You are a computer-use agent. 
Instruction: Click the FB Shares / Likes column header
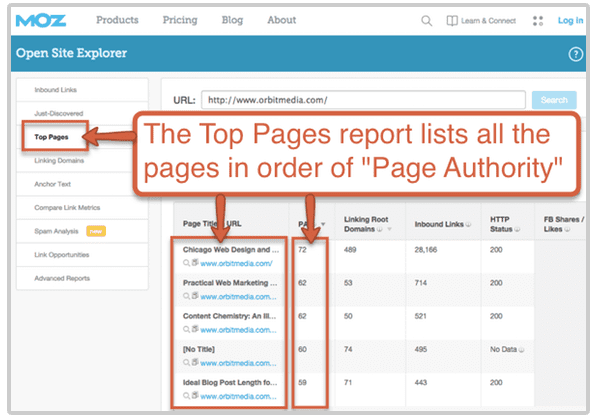pyautogui.click(x=564, y=224)
